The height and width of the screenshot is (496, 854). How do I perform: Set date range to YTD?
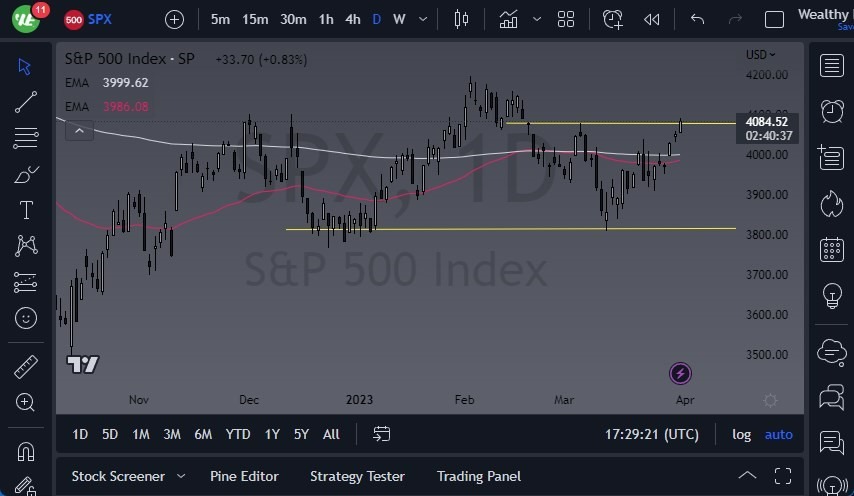pos(238,434)
